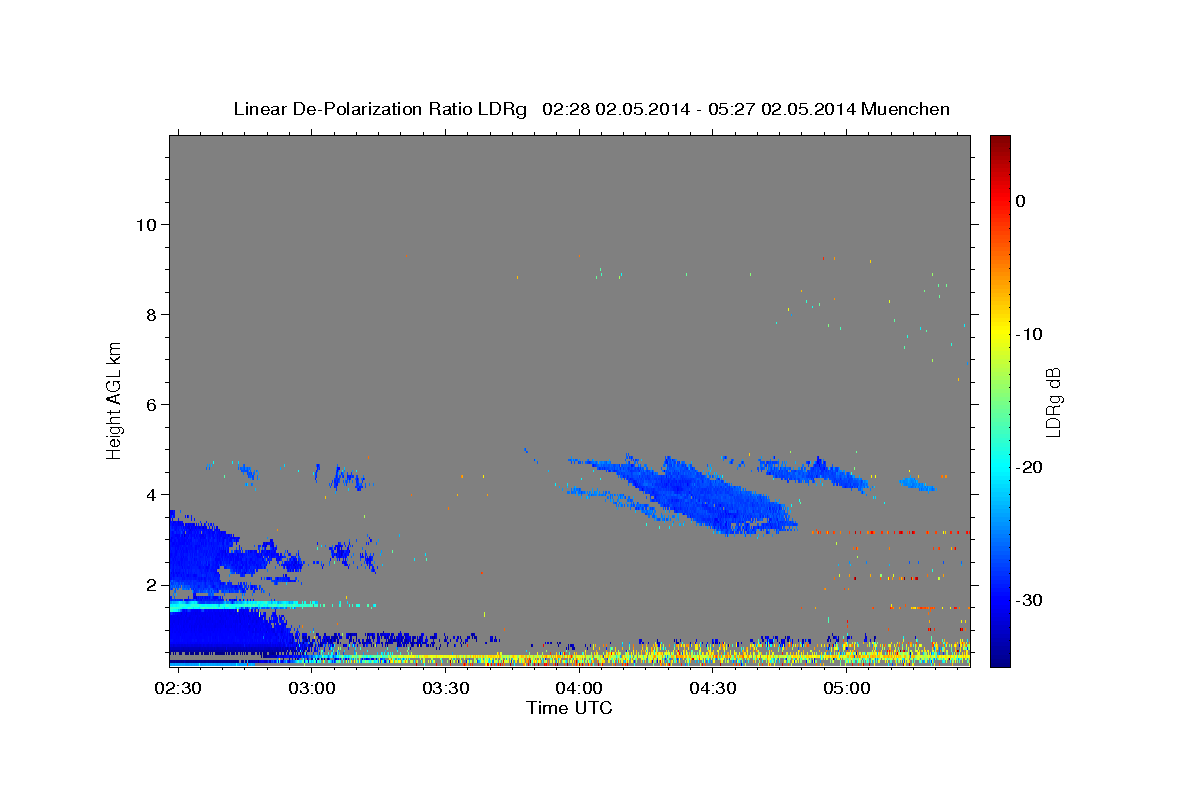Click the 05:00 time tick label

846,690
